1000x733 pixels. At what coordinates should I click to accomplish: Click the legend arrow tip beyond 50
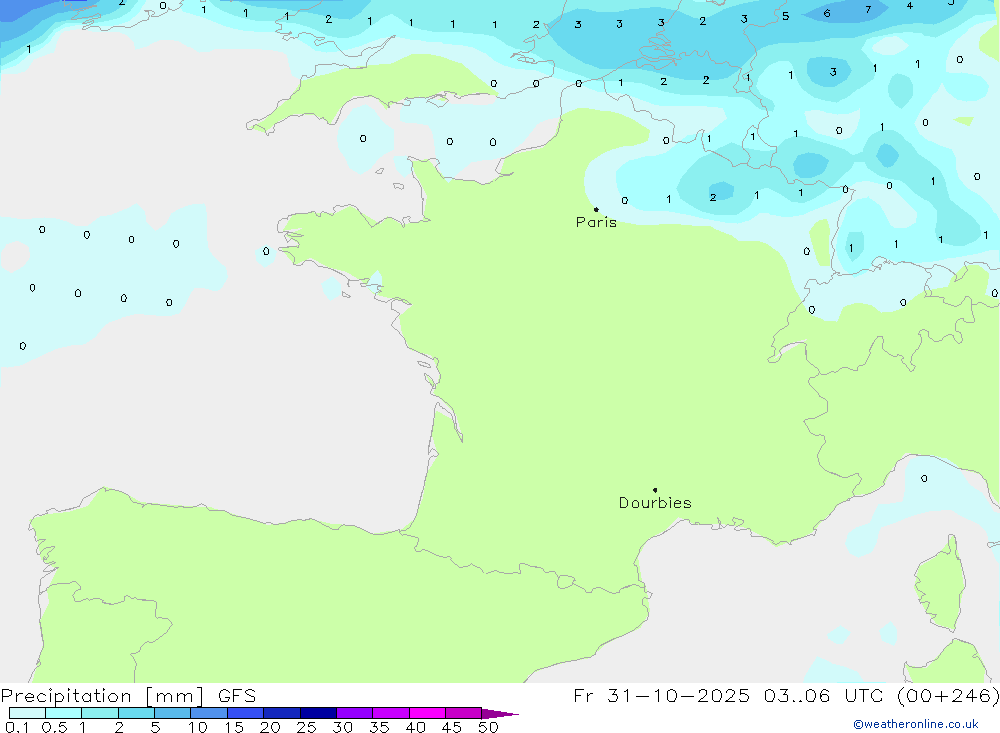(500, 714)
